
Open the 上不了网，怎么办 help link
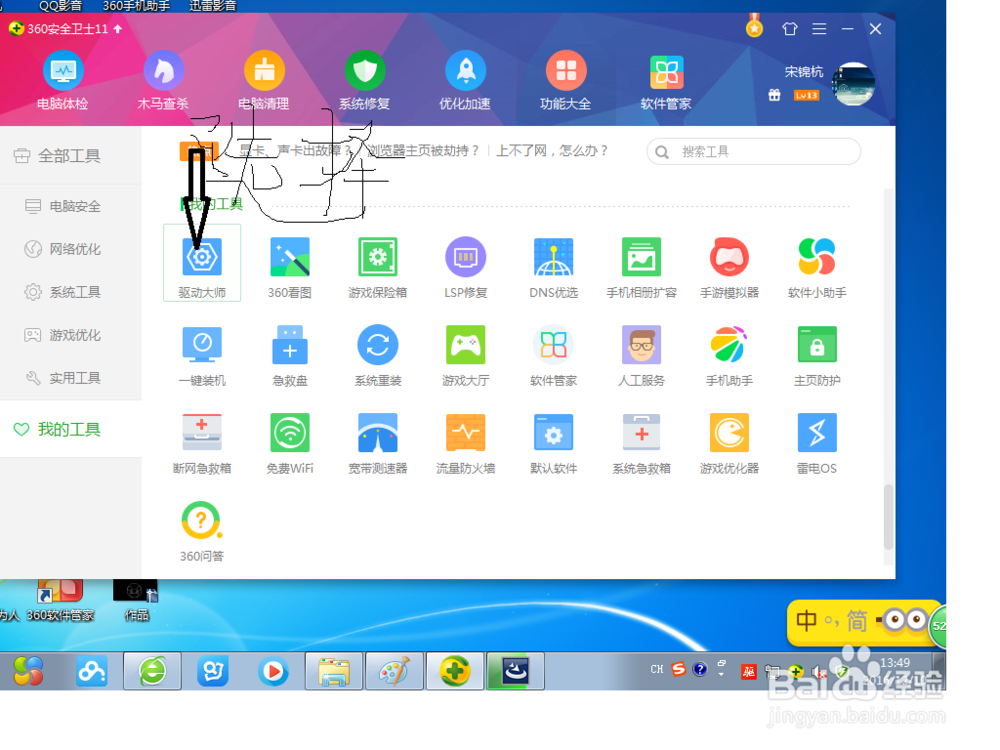click(552, 151)
